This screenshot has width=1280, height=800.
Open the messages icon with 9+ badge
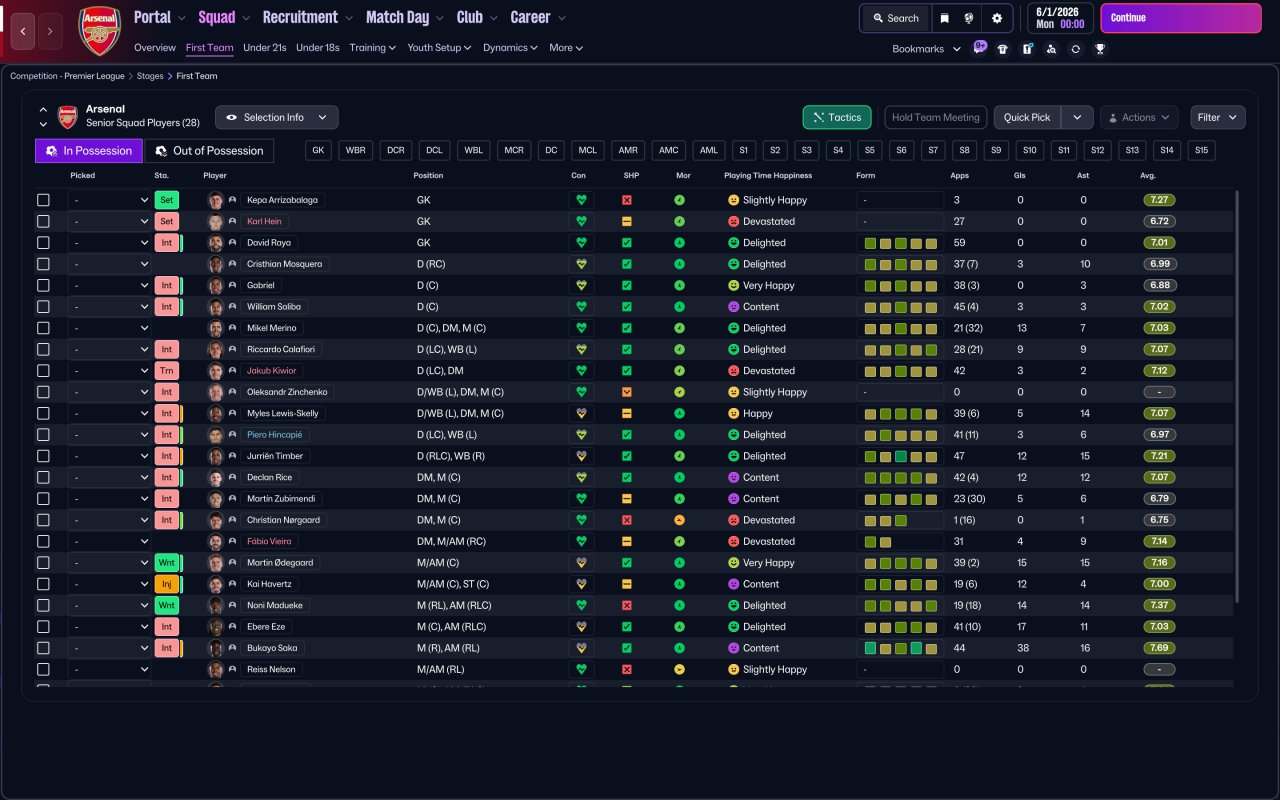tap(979, 48)
